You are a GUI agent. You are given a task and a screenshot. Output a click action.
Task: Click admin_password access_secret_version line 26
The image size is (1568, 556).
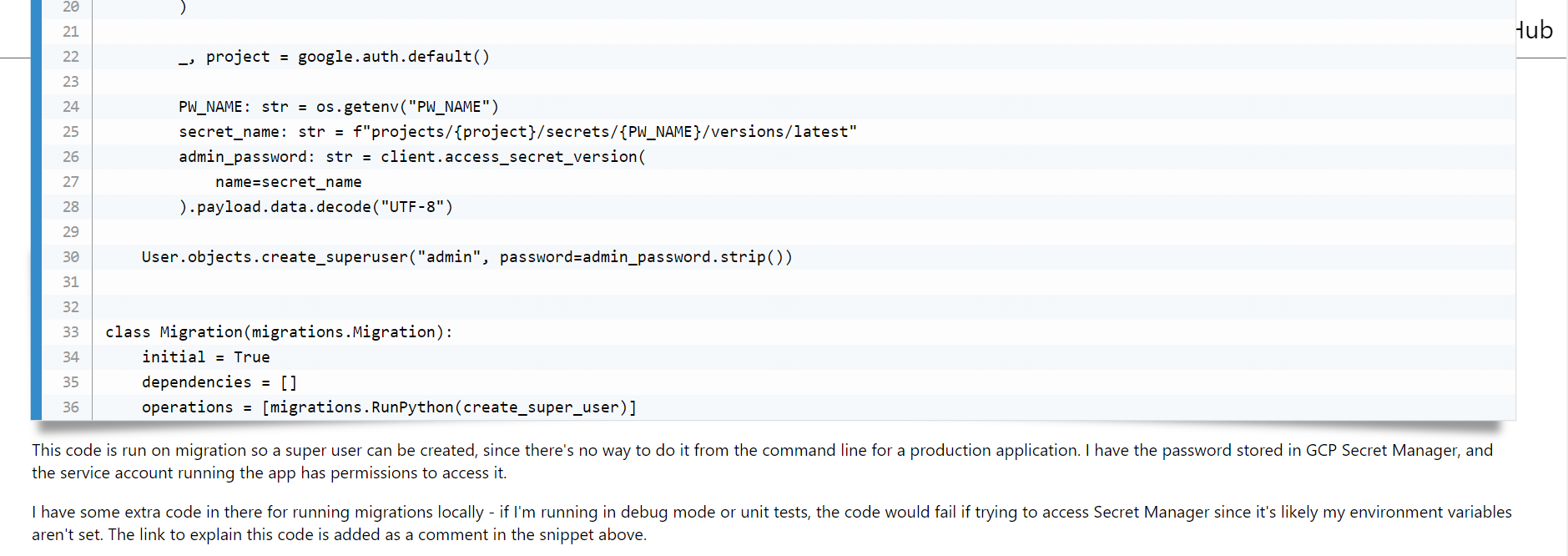pos(411,157)
